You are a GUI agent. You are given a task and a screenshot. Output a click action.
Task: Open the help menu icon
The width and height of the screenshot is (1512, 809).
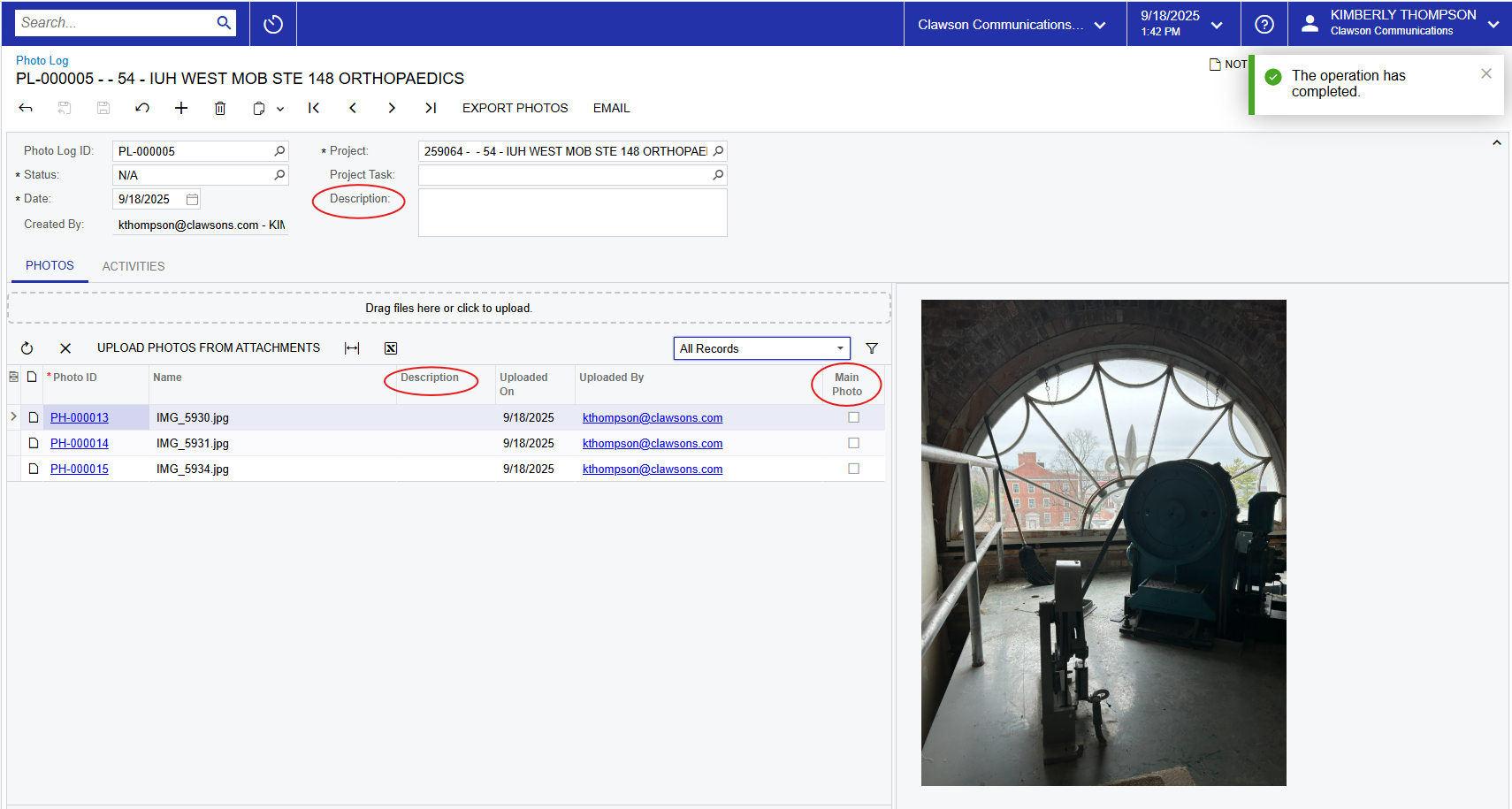point(1264,24)
